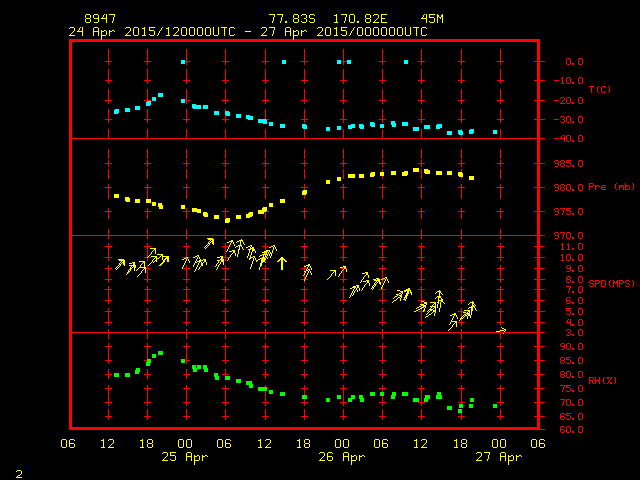Click the '6.0' wind speed axis value
The height and width of the screenshot is (480, 640).
pyautogui.click(x=574, y=301)
